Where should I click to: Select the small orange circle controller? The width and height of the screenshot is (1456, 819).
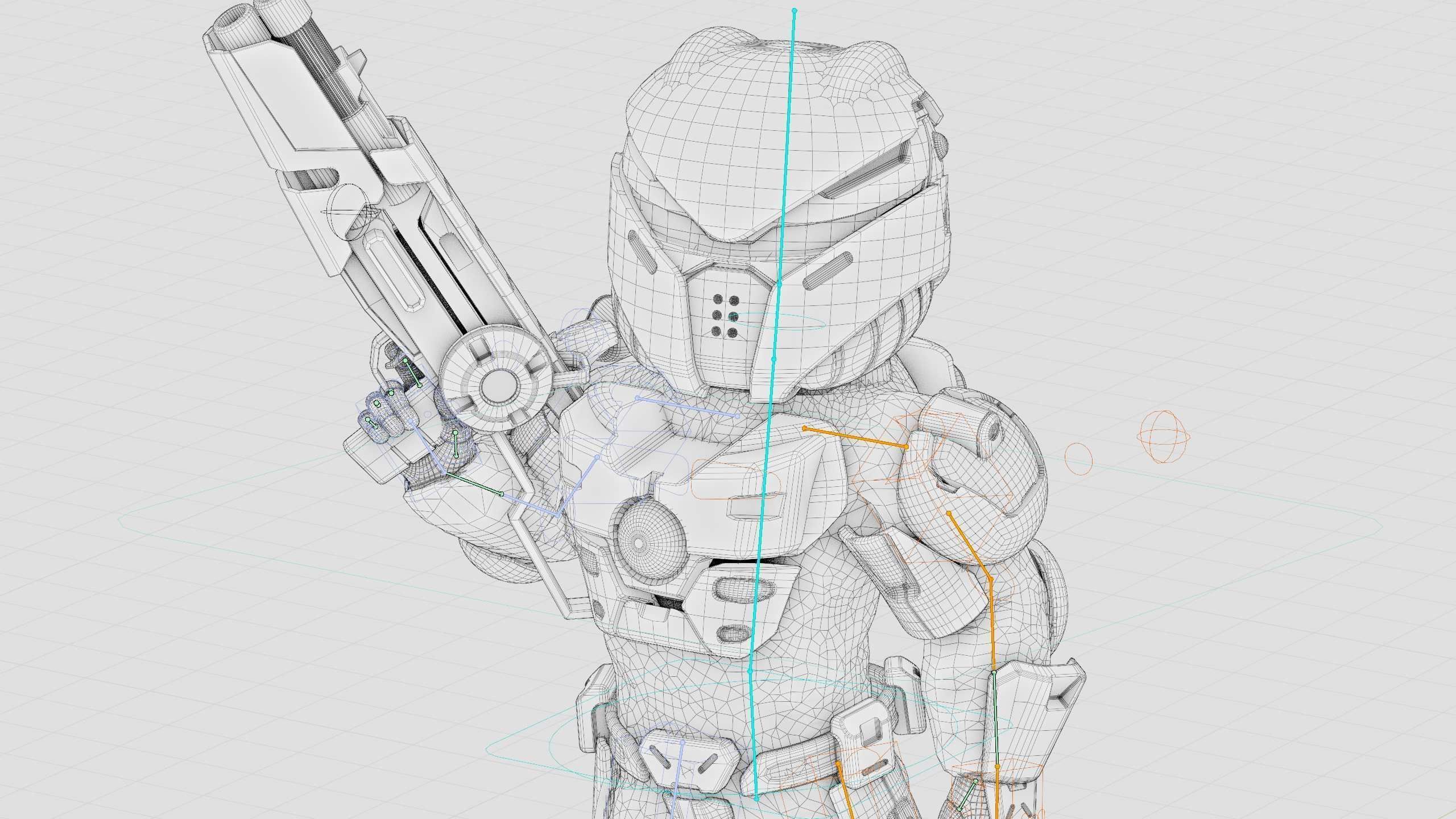click(x=1078, y=458)
